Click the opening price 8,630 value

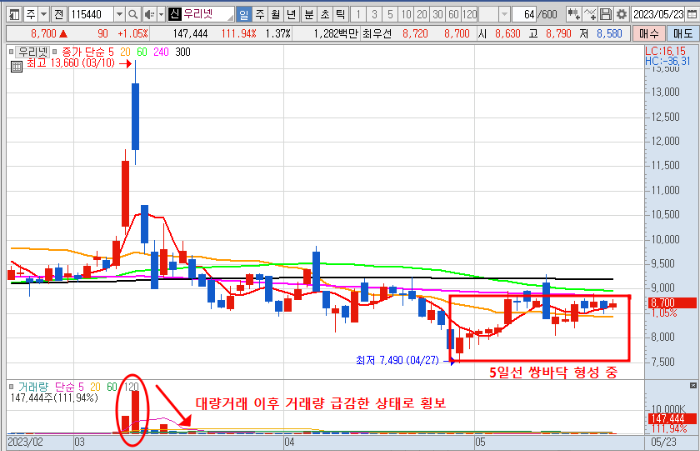(508, 33)
